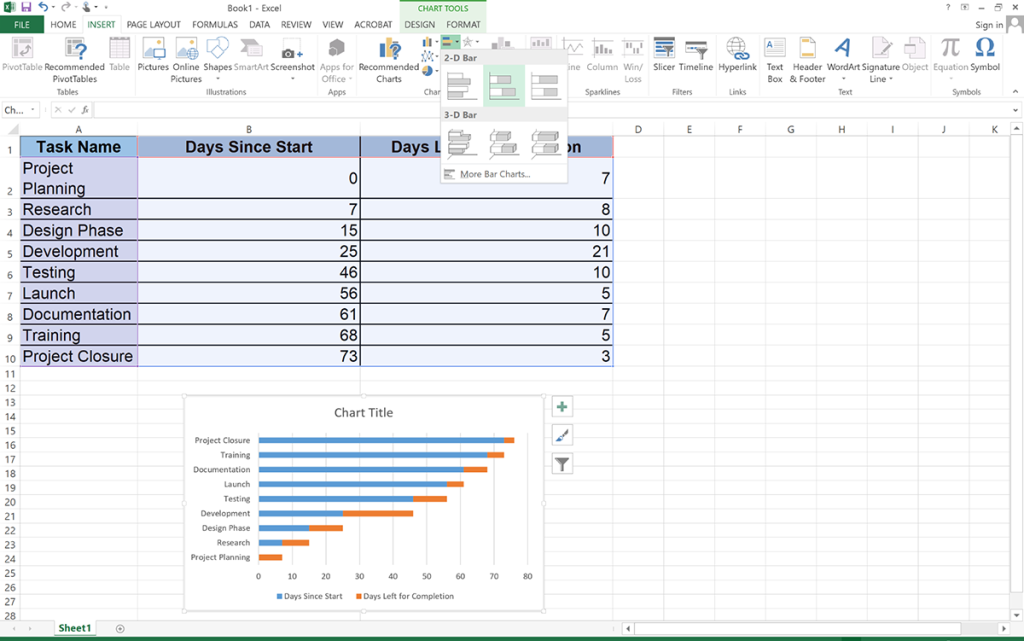Open Chart Styles with the brush button
1024x641 pixels.
pos(562,435)
